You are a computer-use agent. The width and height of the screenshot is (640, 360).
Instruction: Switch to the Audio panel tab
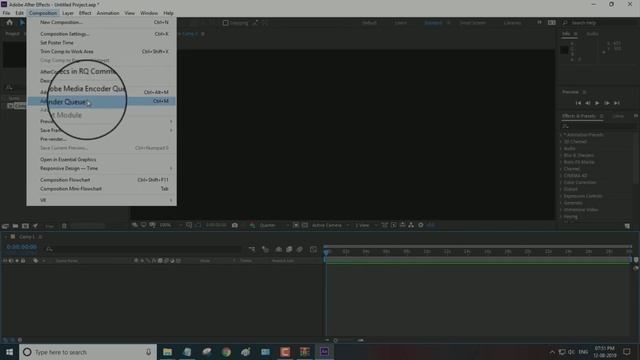pyautogui.click(x=592, y=34)
